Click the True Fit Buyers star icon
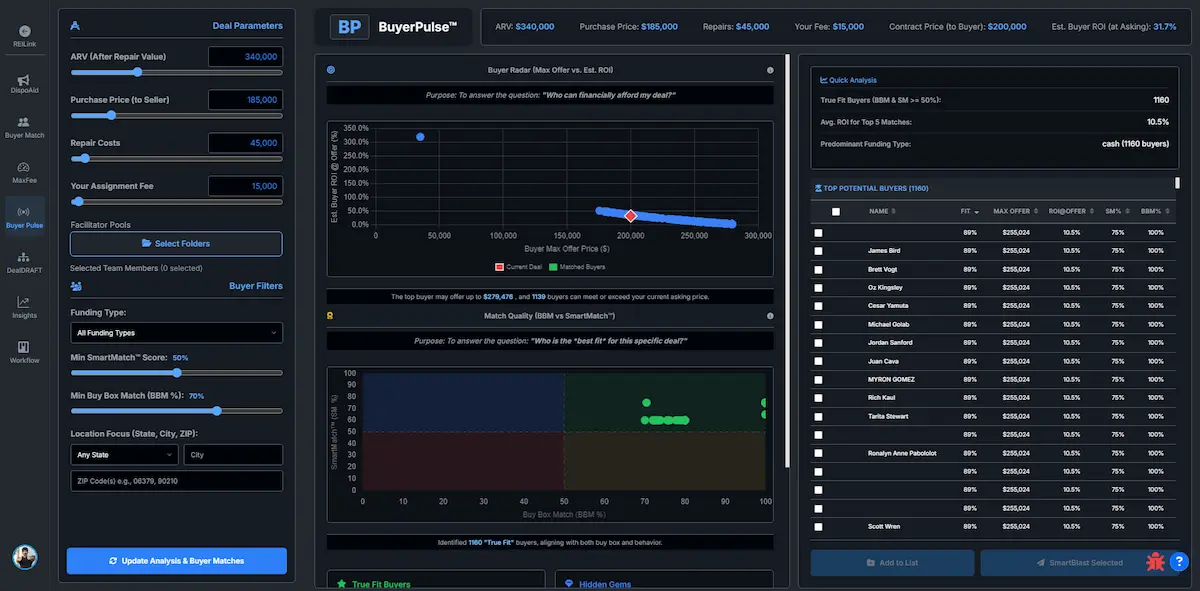This screenshot has width=1200, height=591. point(341,584)
